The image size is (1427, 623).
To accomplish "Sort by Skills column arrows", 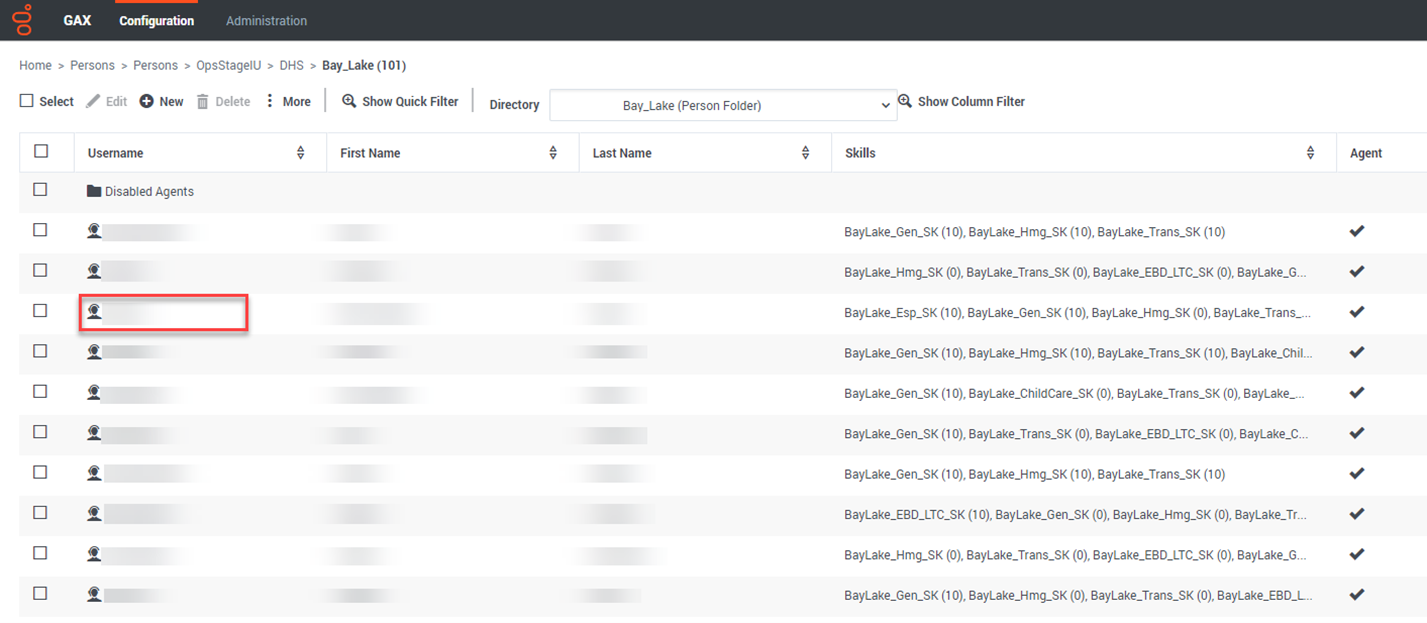I will (x=1310, y=153).
